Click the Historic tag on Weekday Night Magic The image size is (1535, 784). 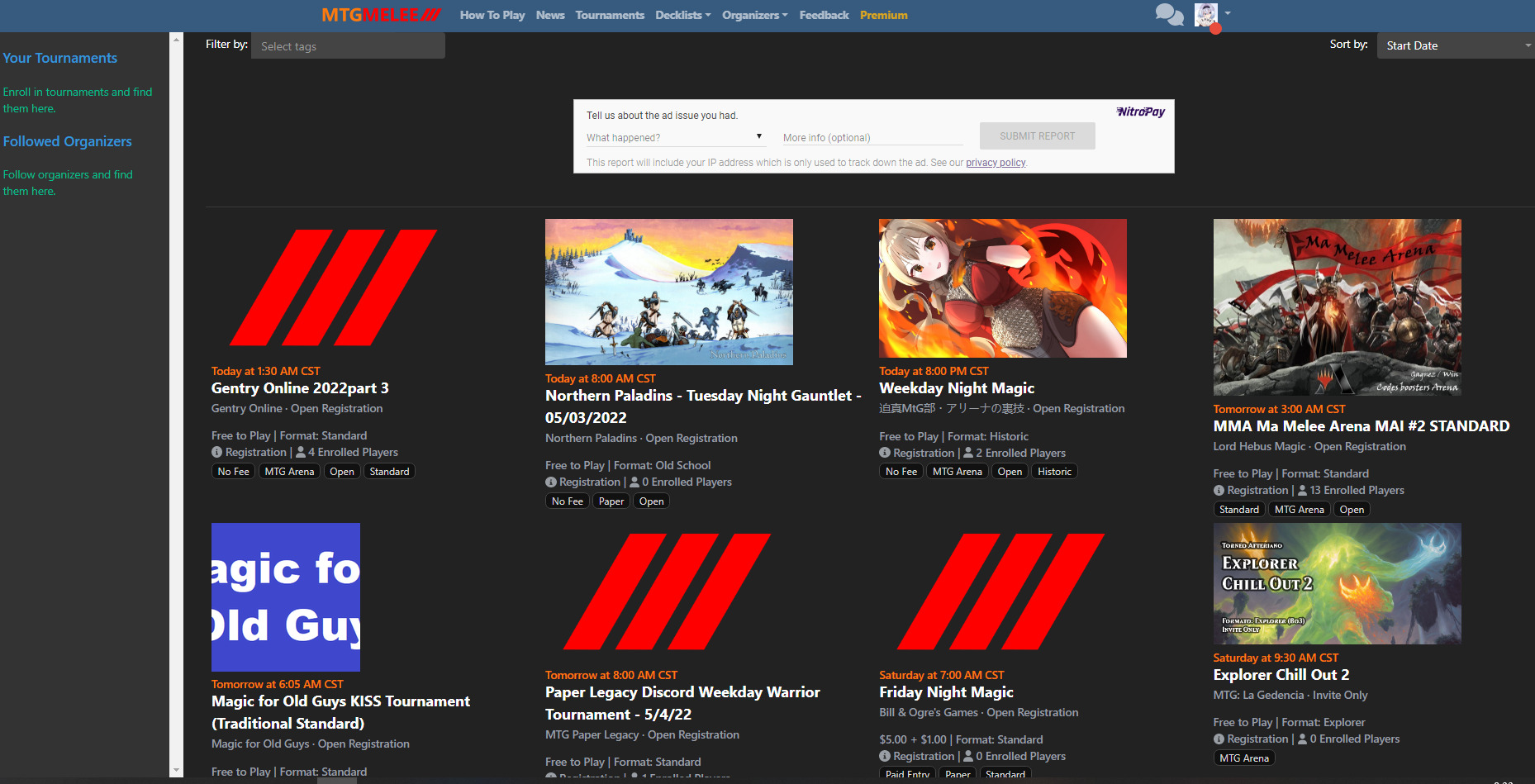coord(1054,472)
